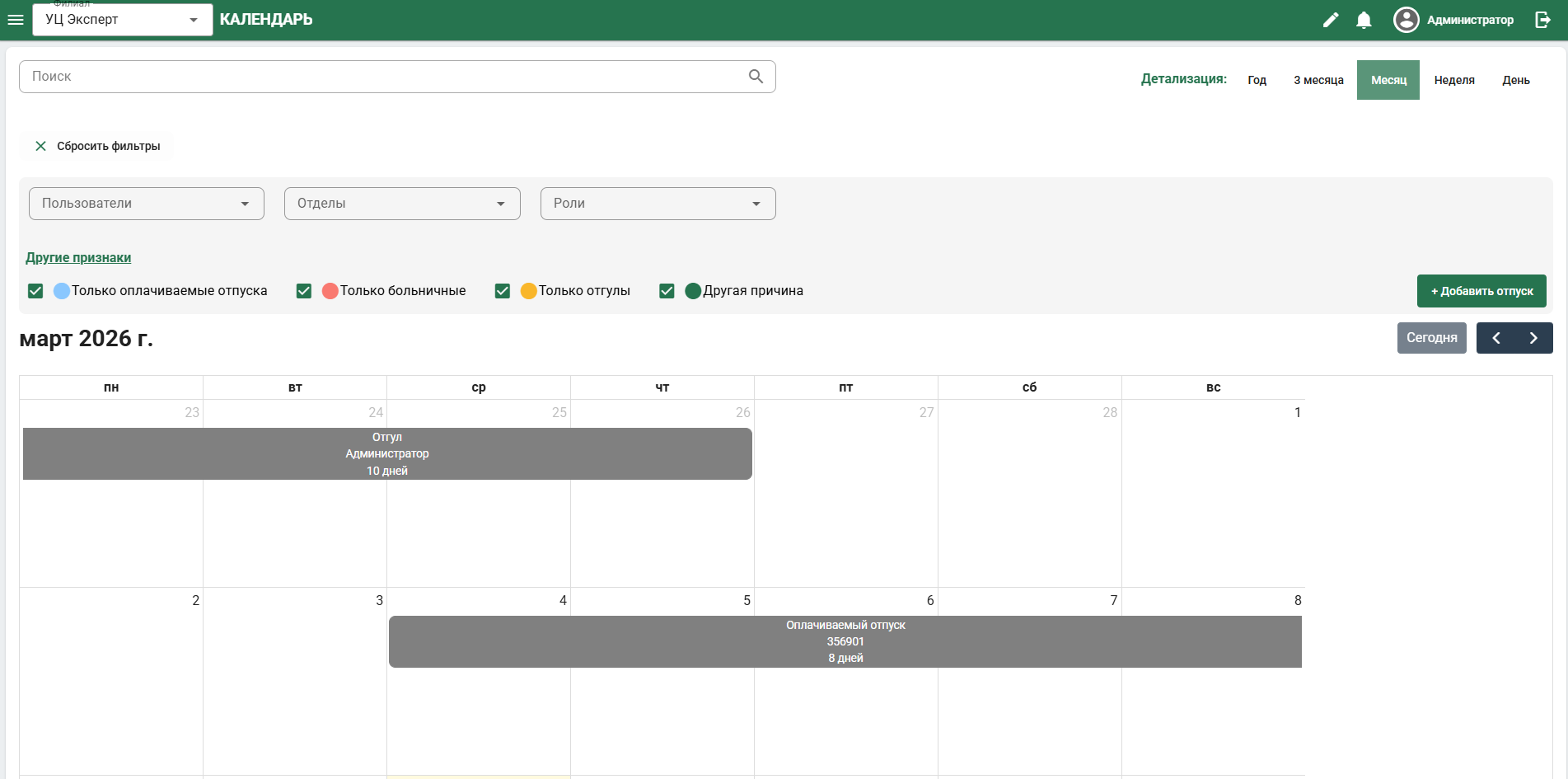The width and height of the screenshot is (1568, 779).
Task: Click the КАЛЕНДАРЬ page title
Action: click(266, 20)
